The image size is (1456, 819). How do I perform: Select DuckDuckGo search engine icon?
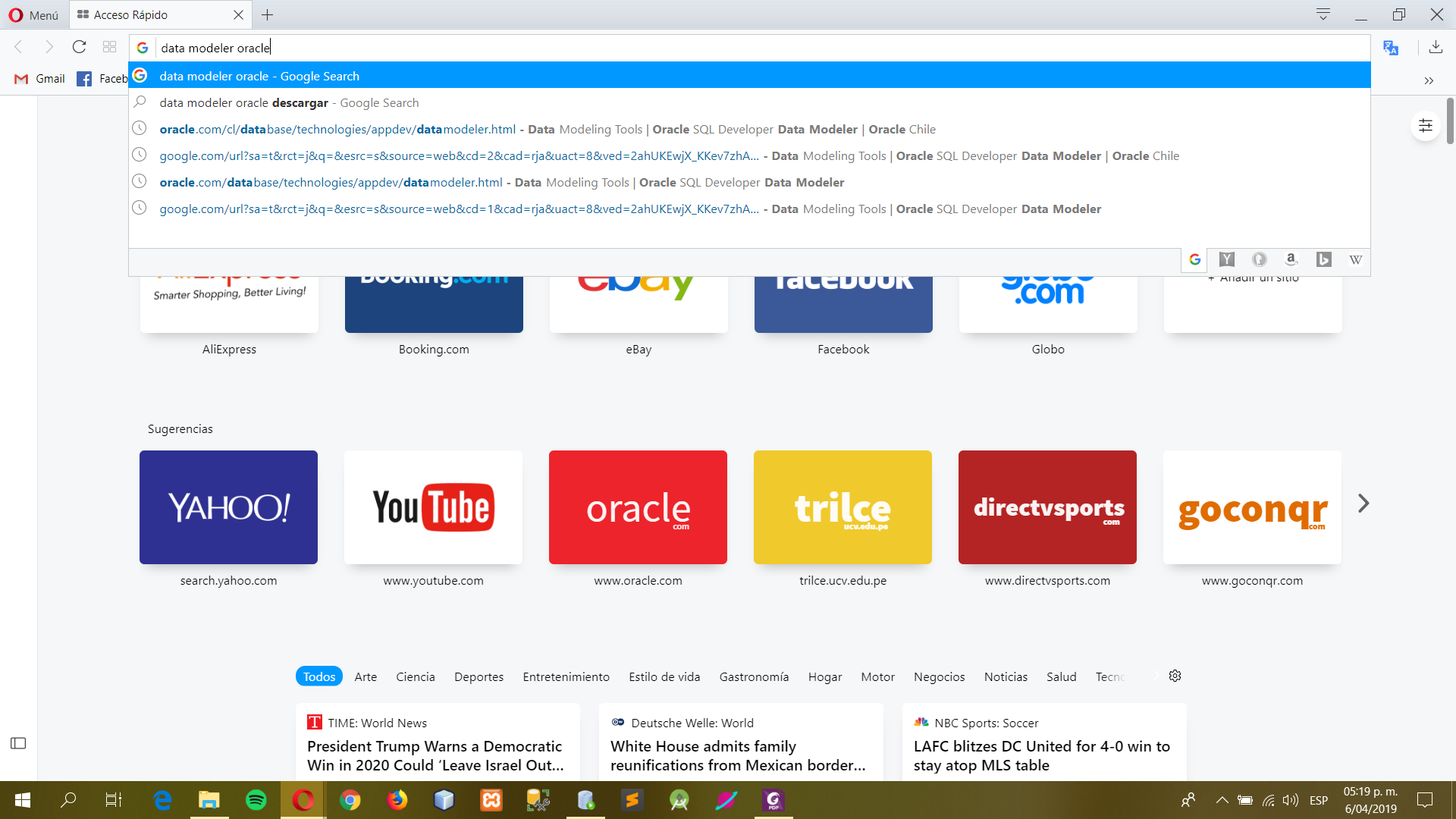1259,260
